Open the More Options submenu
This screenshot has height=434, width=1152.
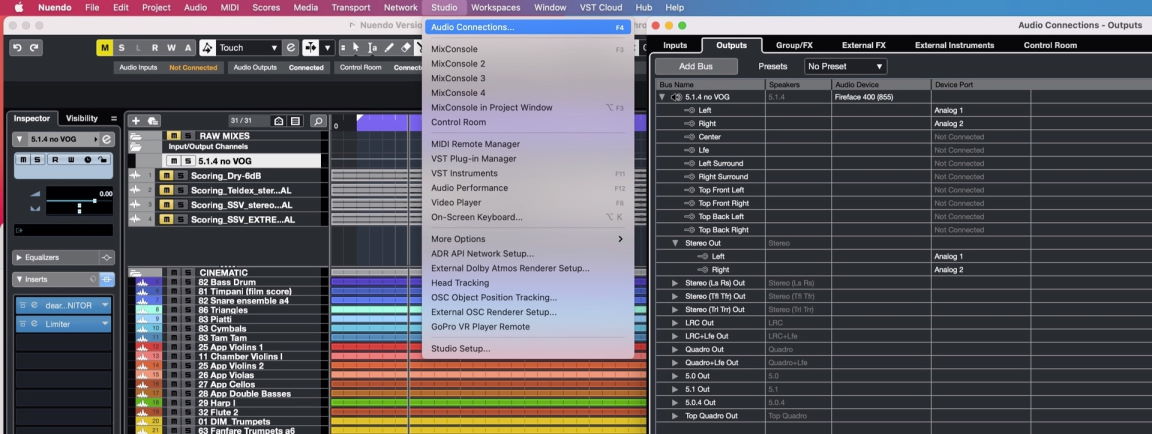528,239
